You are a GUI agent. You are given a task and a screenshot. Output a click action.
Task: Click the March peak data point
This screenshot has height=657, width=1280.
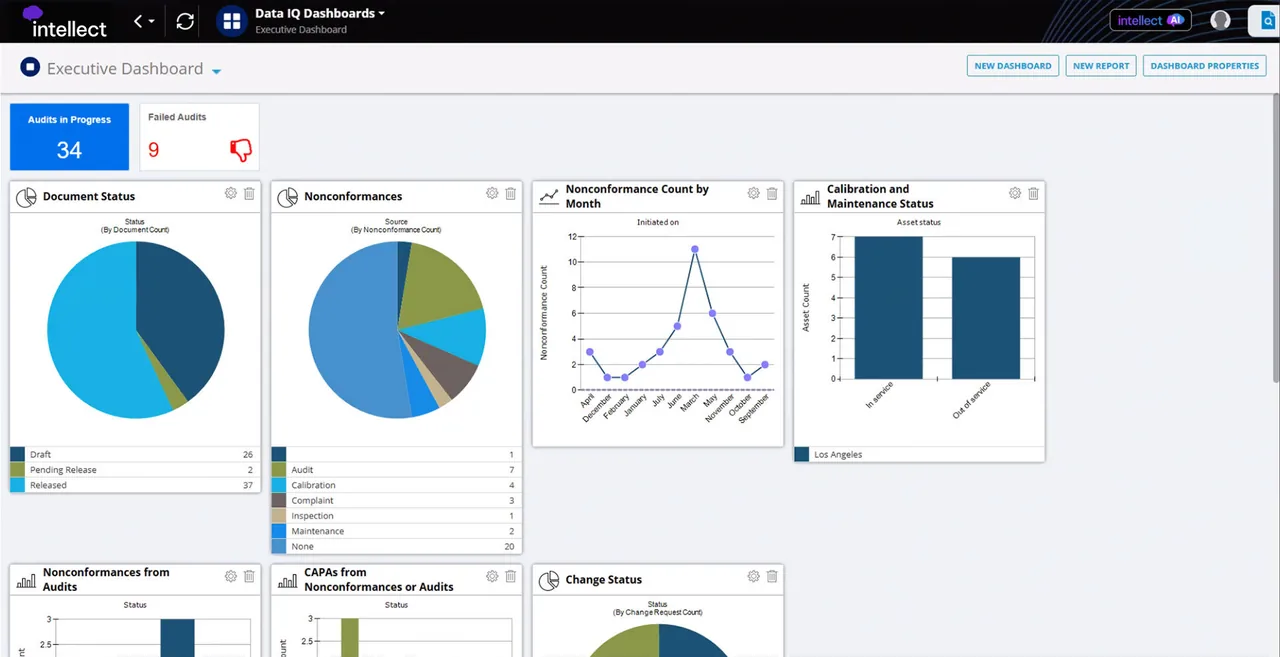[x=694, y=249]
